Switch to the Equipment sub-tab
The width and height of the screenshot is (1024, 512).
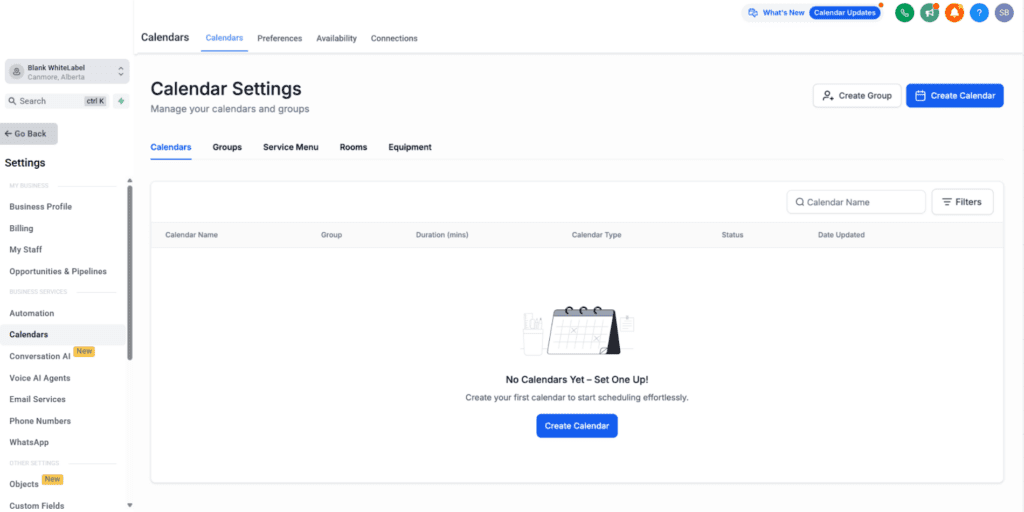(x=409, y=148)
